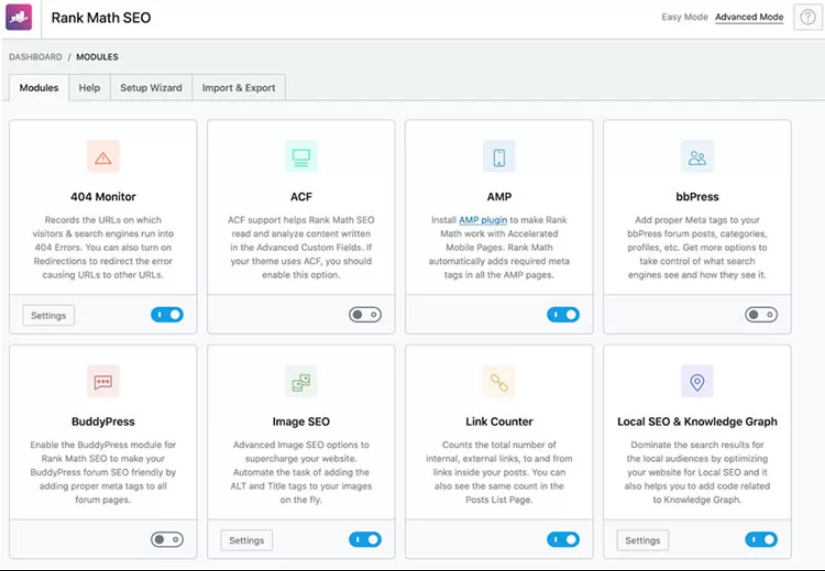Click the ACF monitor icon
The height and width of the screenshot is (571, 825).
click(301, 157)
